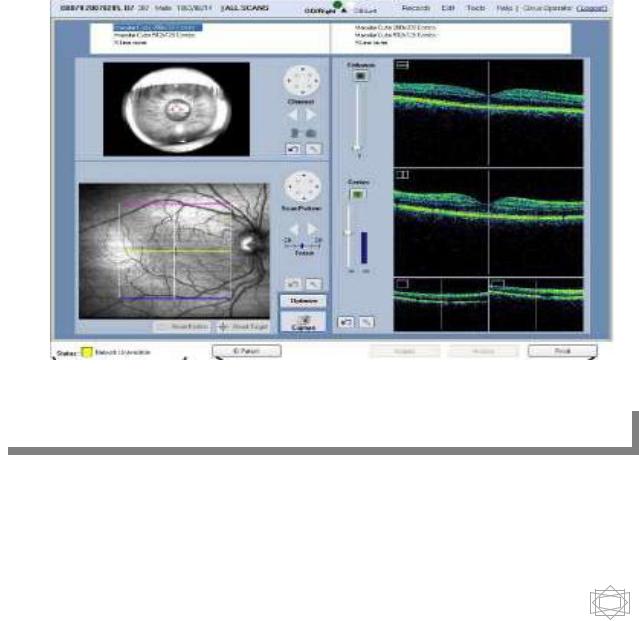Open the Records menu
The image size is (639, 621).
[415, 8]
